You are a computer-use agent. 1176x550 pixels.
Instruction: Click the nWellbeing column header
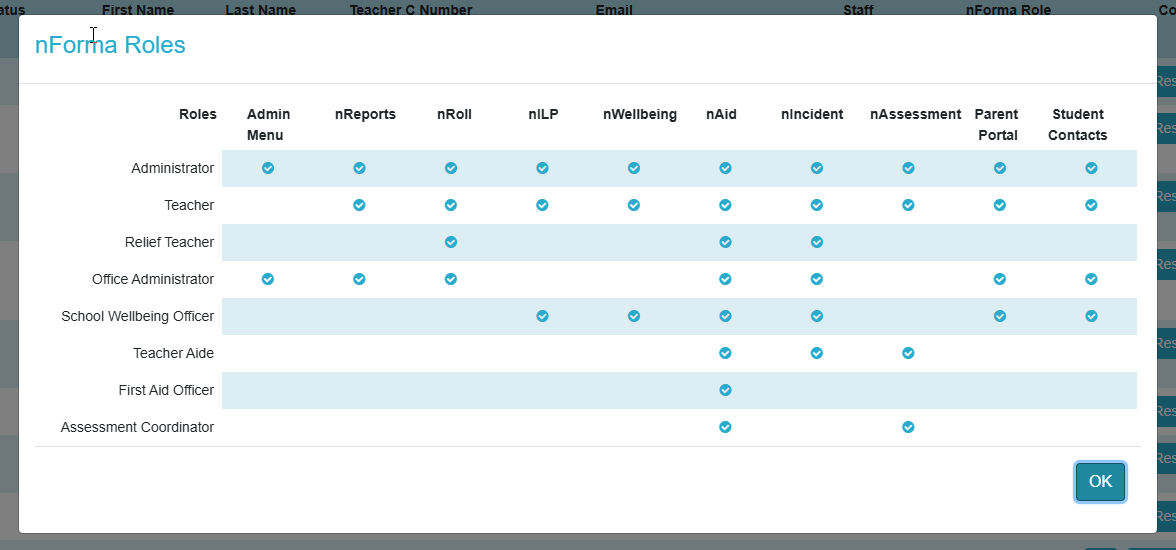click(x=640, y=115)
